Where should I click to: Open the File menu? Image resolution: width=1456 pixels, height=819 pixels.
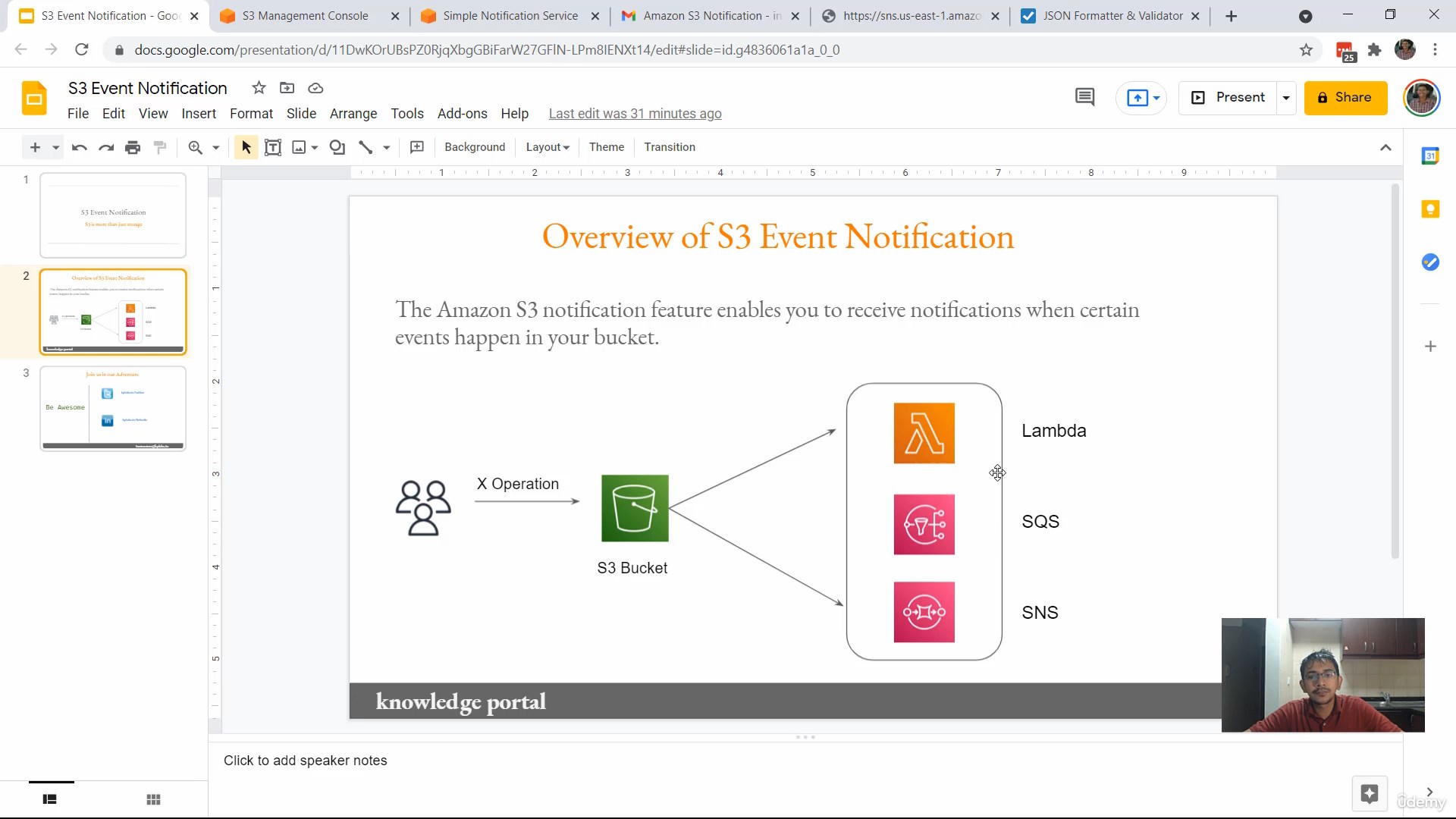tap(78, 114)
